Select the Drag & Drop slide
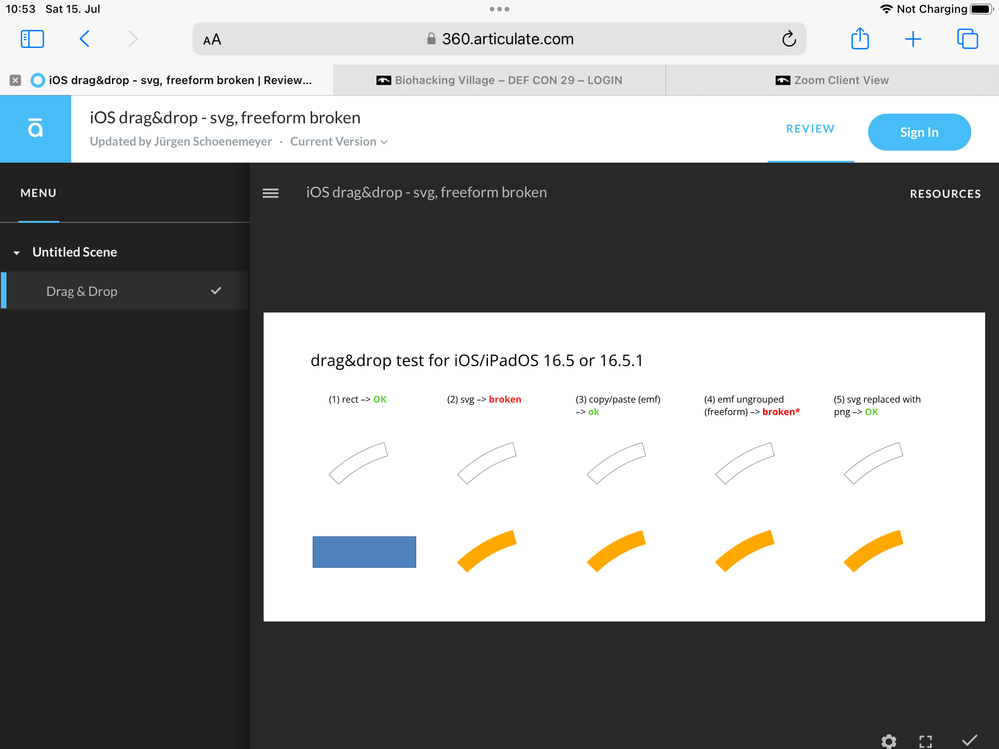 [125, 291]
